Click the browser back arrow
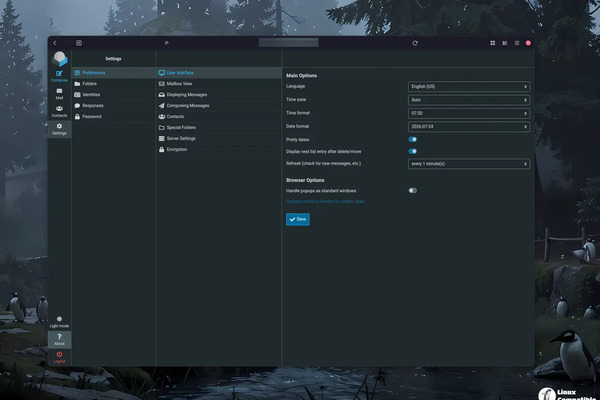 pyautogui.click(x=55, y=43)
